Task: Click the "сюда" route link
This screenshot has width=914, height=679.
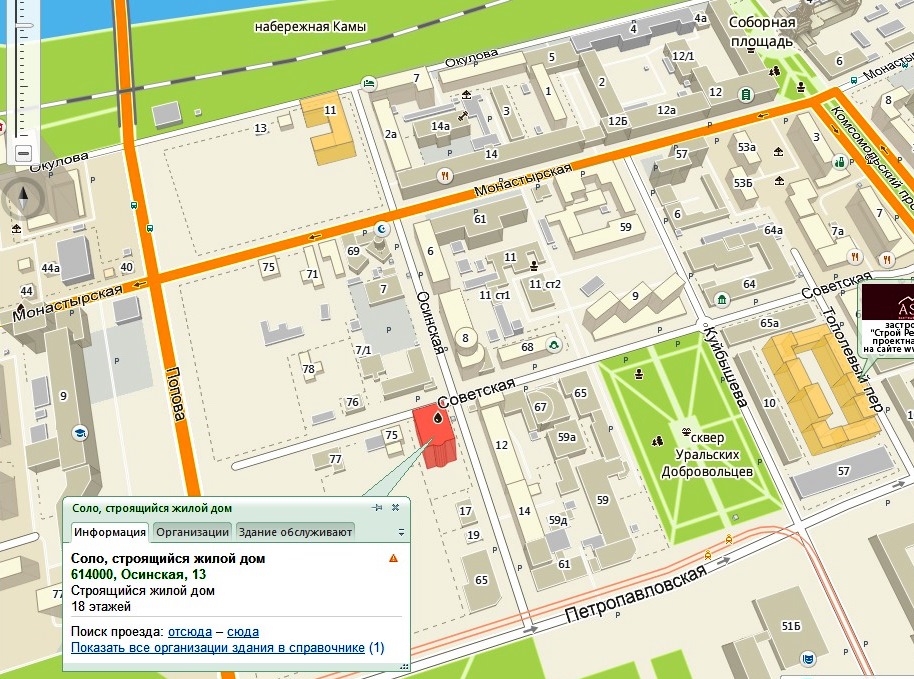Action: (243, 632)
